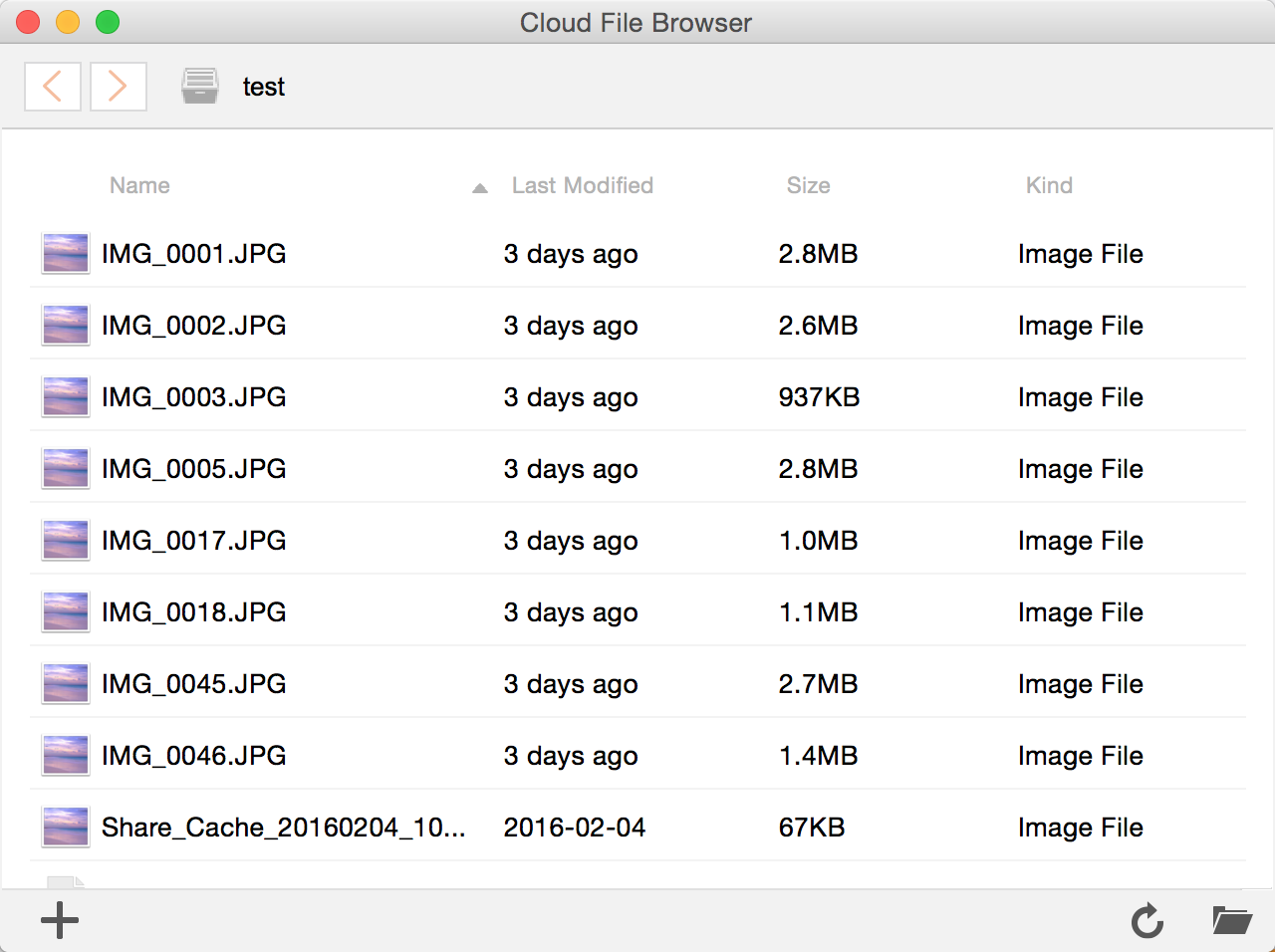Select the file IMG_0003.JPG

(x=637, y=396)
